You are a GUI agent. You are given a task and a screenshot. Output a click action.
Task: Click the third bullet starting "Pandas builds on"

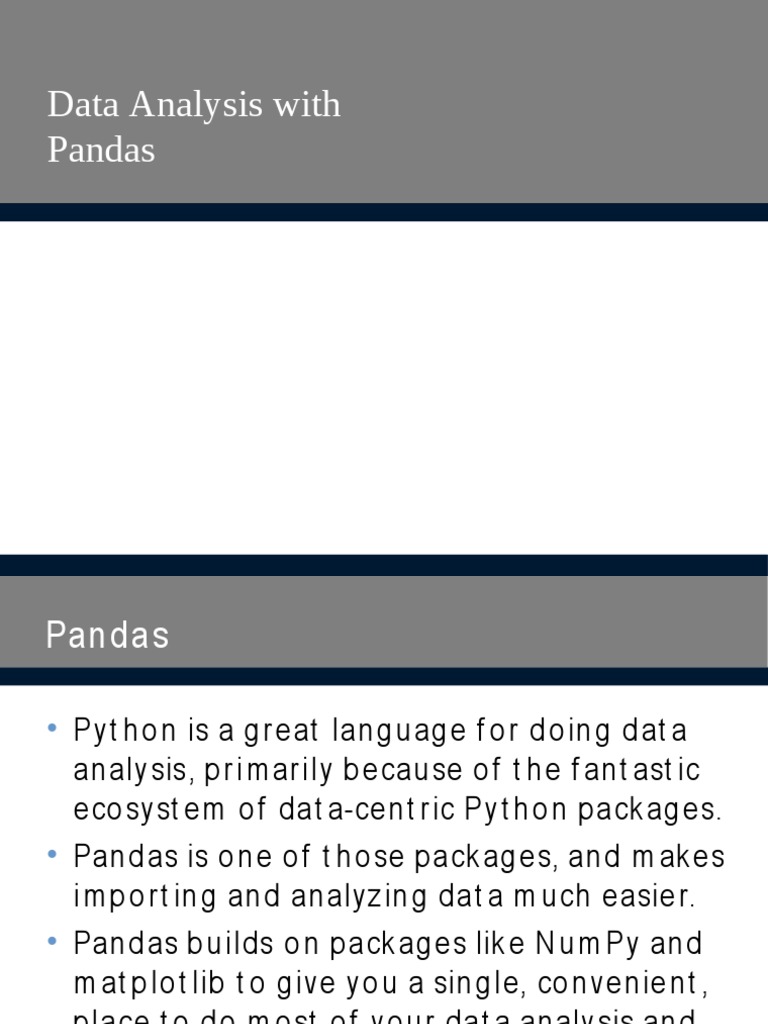390,963
